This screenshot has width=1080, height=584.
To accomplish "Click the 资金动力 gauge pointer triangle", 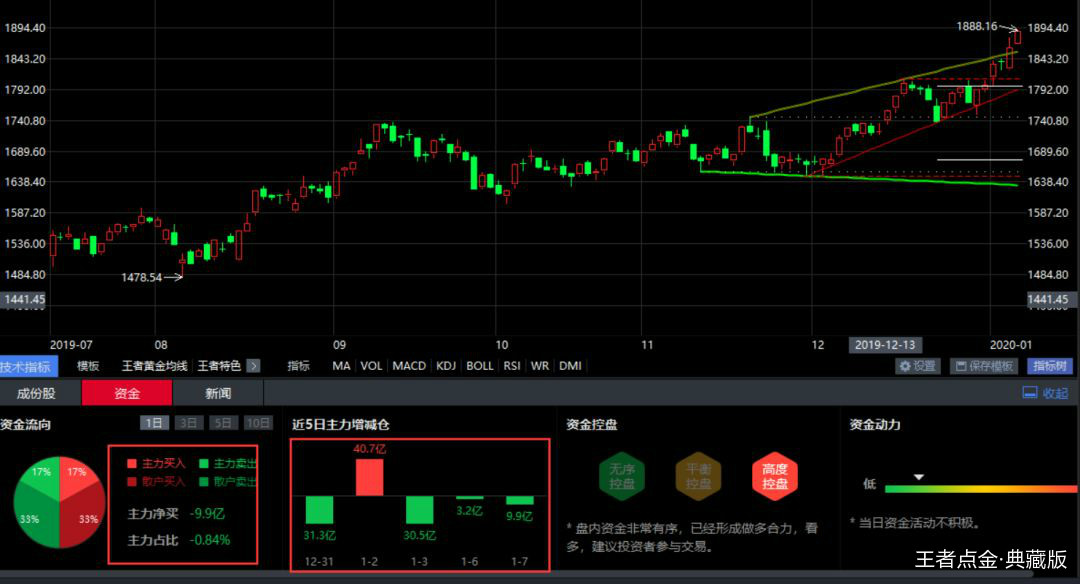I will pos(918,477).
